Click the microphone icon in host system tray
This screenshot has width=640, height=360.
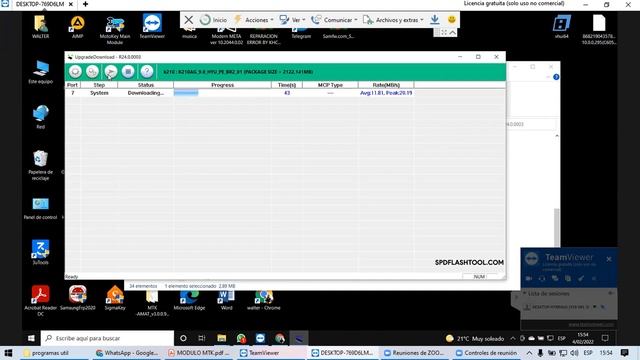click(x=540, y=353)
